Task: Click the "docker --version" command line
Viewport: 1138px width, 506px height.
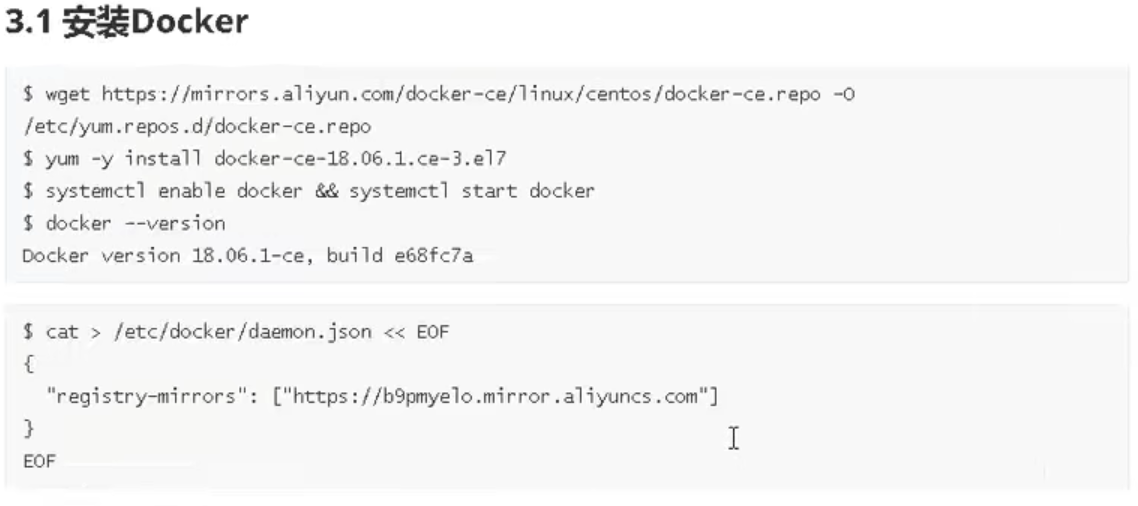Action: pyautogui.click(x=135, y=223)
